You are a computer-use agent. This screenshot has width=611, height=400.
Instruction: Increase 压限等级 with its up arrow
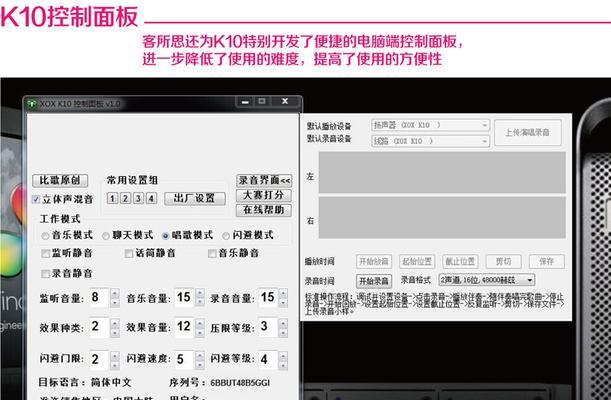coord(283,323)
